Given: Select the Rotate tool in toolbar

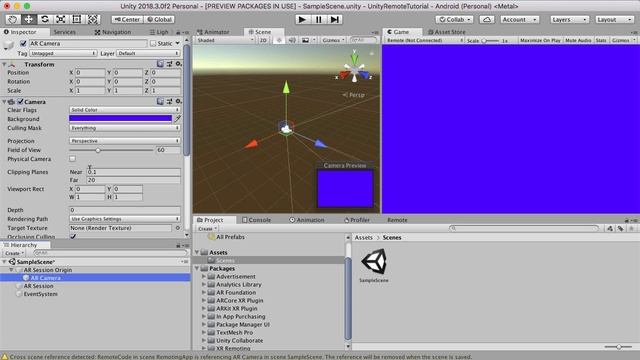Looking at the screenshot, I should [x=44, y=19].
